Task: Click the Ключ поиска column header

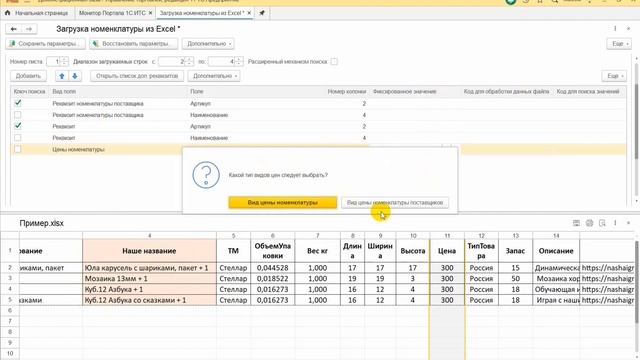Action: [29, 91]
